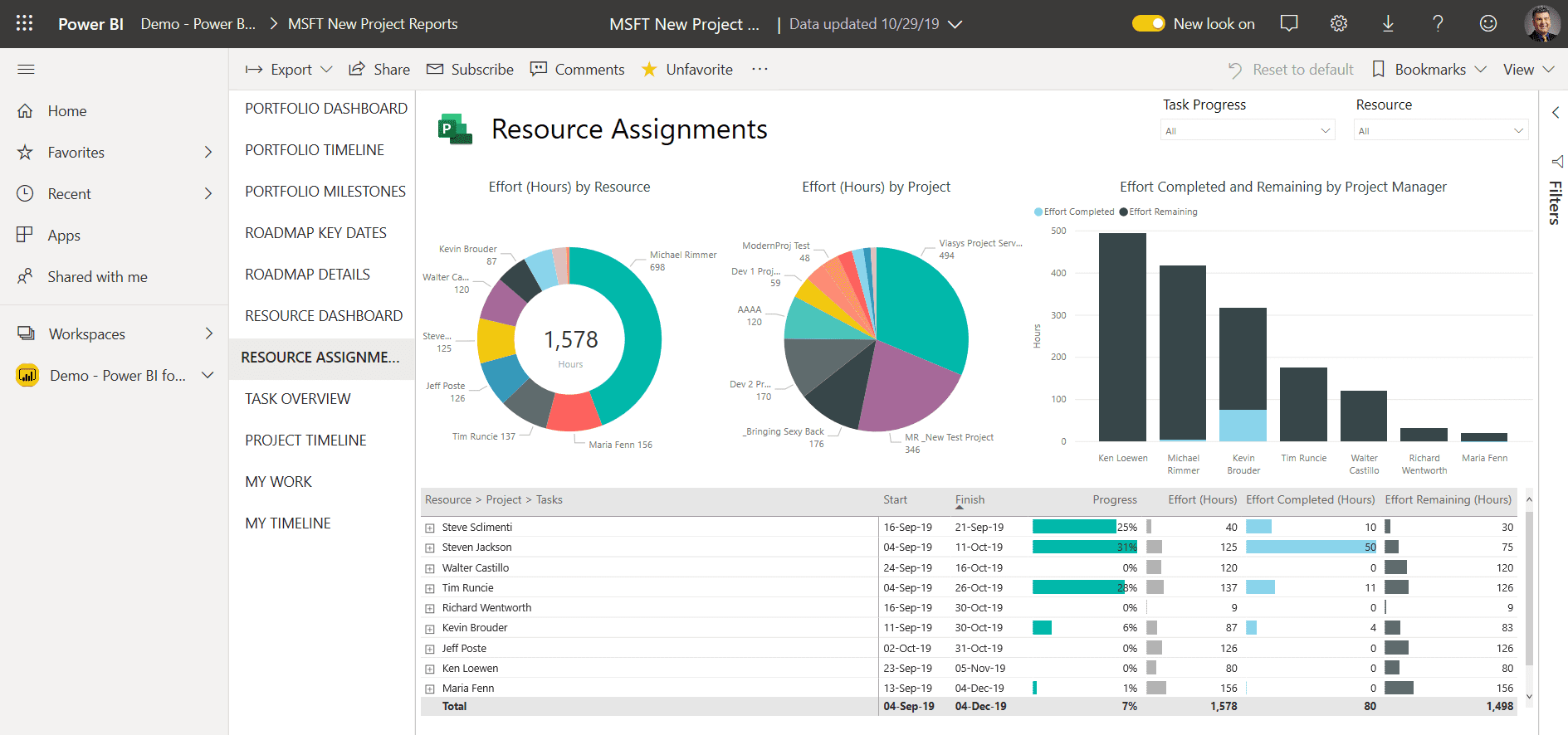Open the help question mark

click(x=1438, y=23)
